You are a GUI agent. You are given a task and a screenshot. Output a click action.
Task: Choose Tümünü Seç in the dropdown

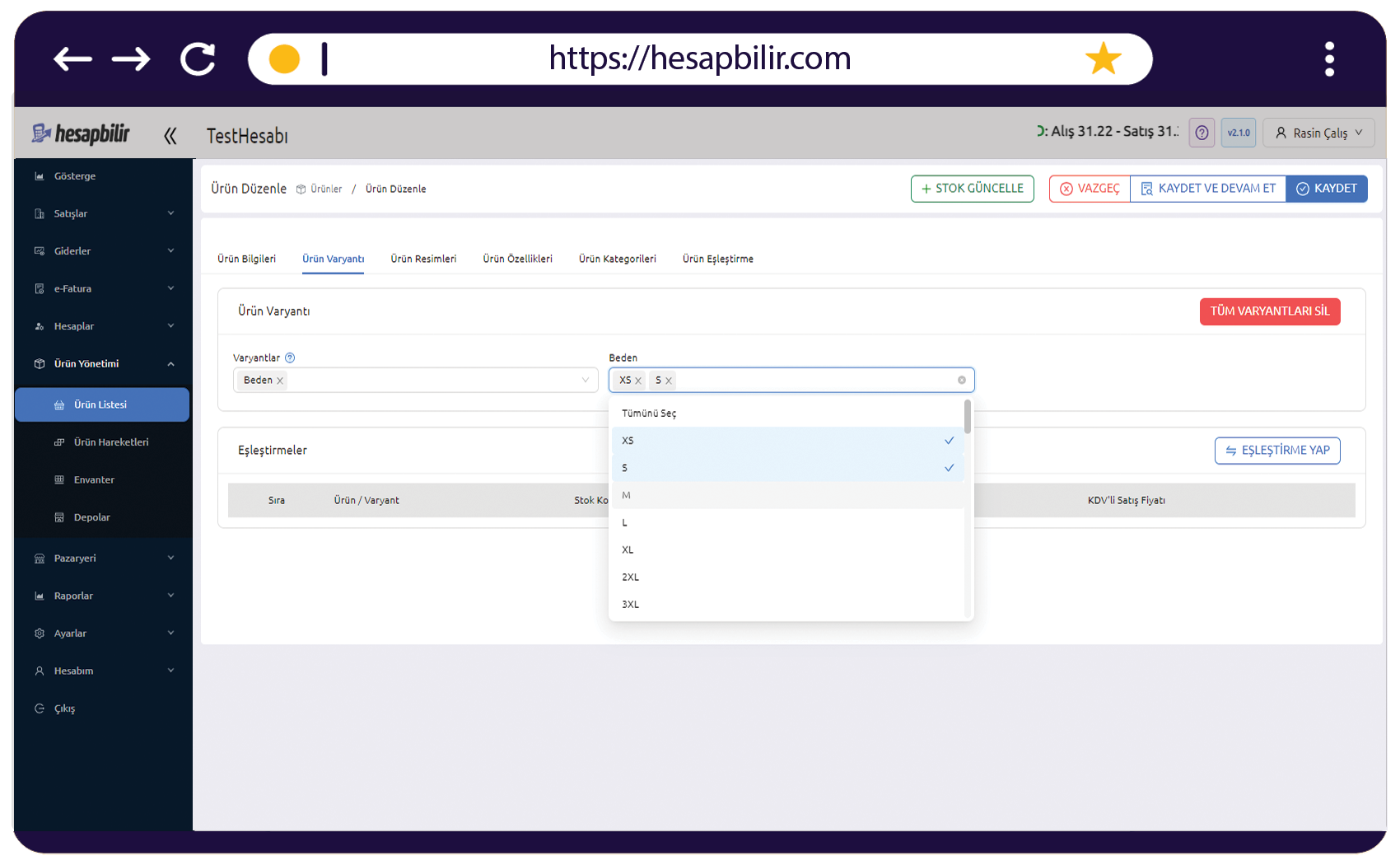pos(787,414)
